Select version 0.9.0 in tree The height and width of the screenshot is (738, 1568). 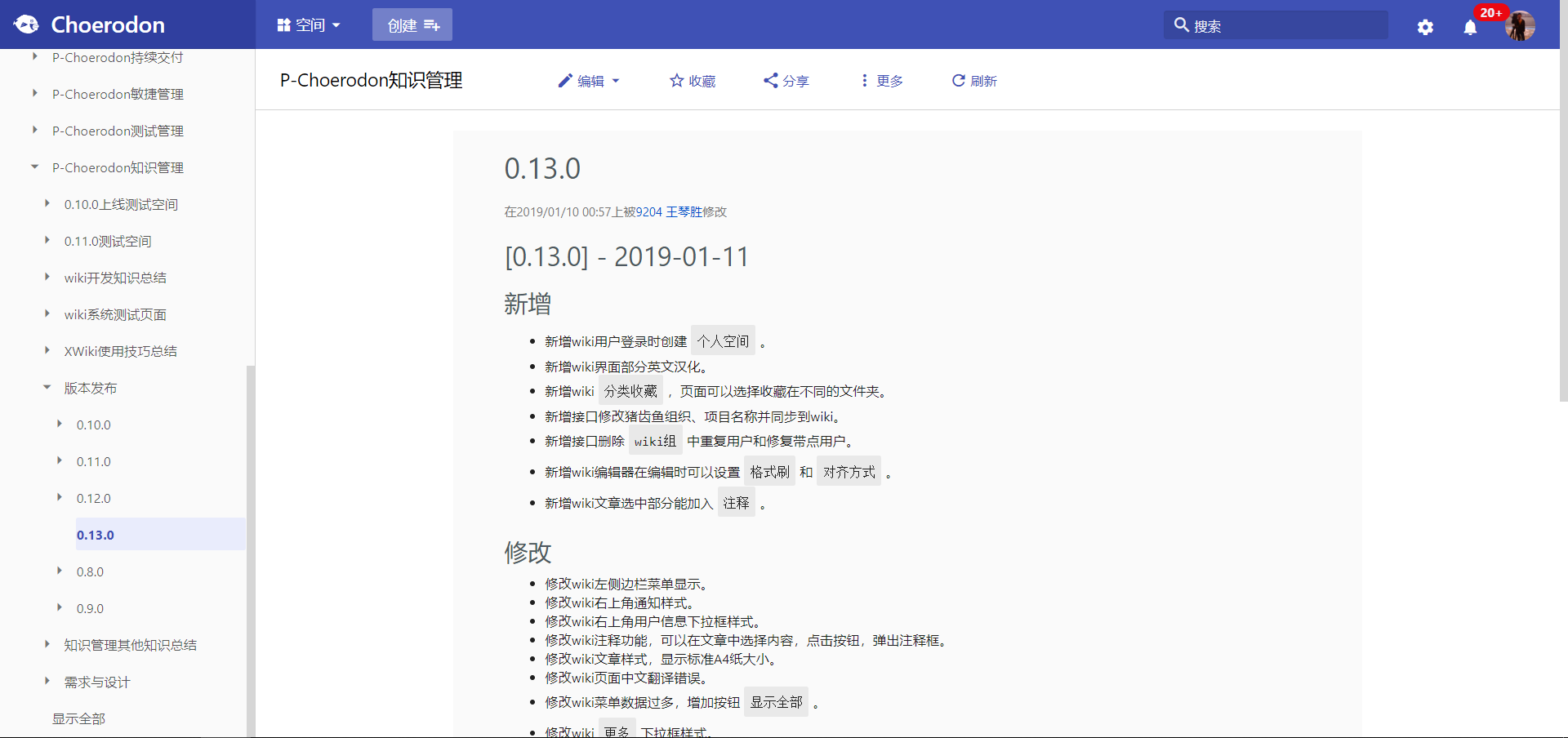90,608
